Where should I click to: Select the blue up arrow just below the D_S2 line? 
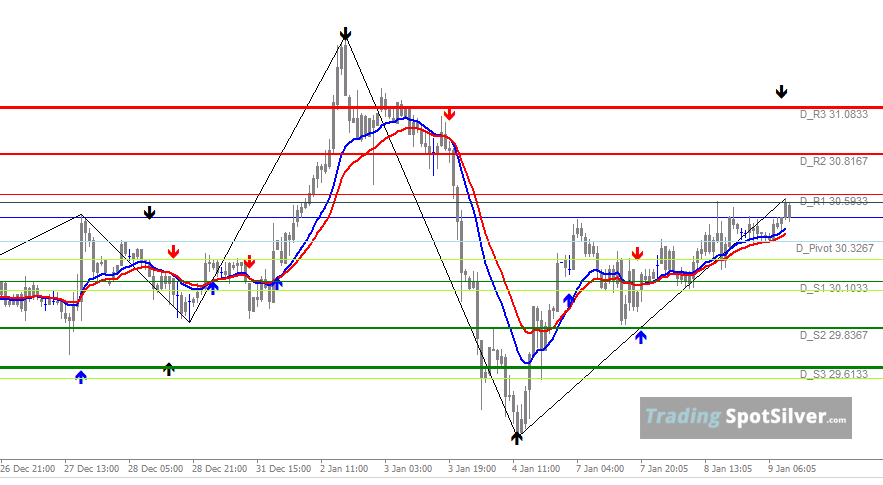click(641, 337)
